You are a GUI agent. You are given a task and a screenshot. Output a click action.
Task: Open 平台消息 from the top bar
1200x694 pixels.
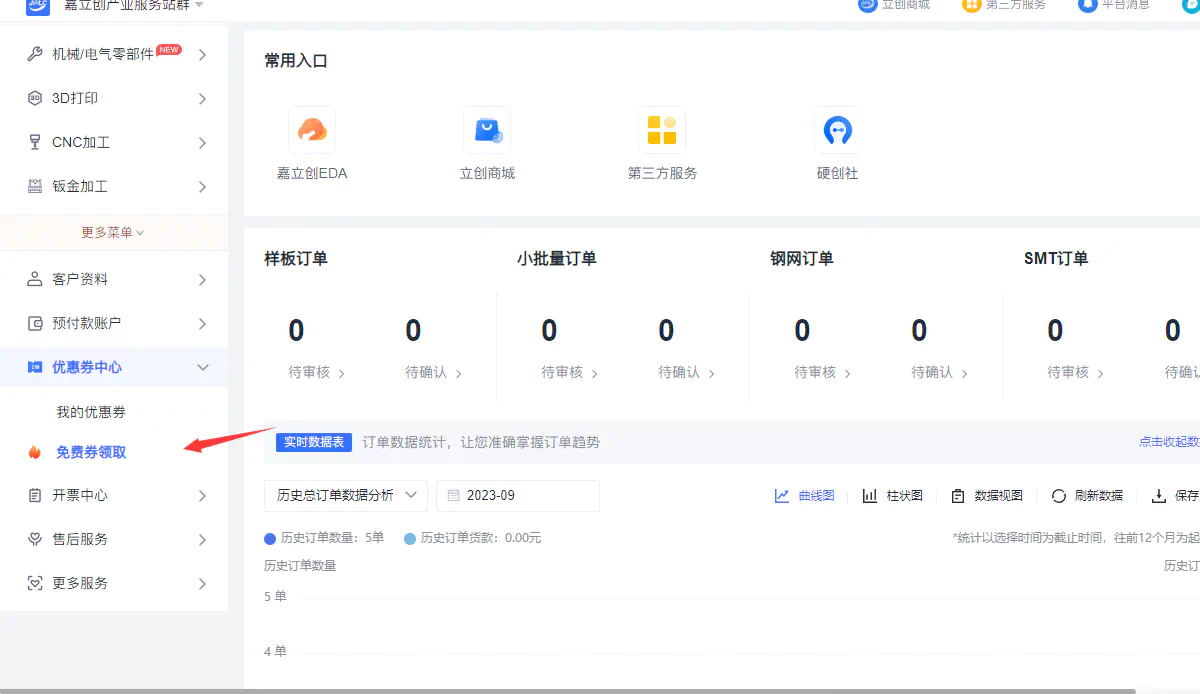coord(1113,6)
